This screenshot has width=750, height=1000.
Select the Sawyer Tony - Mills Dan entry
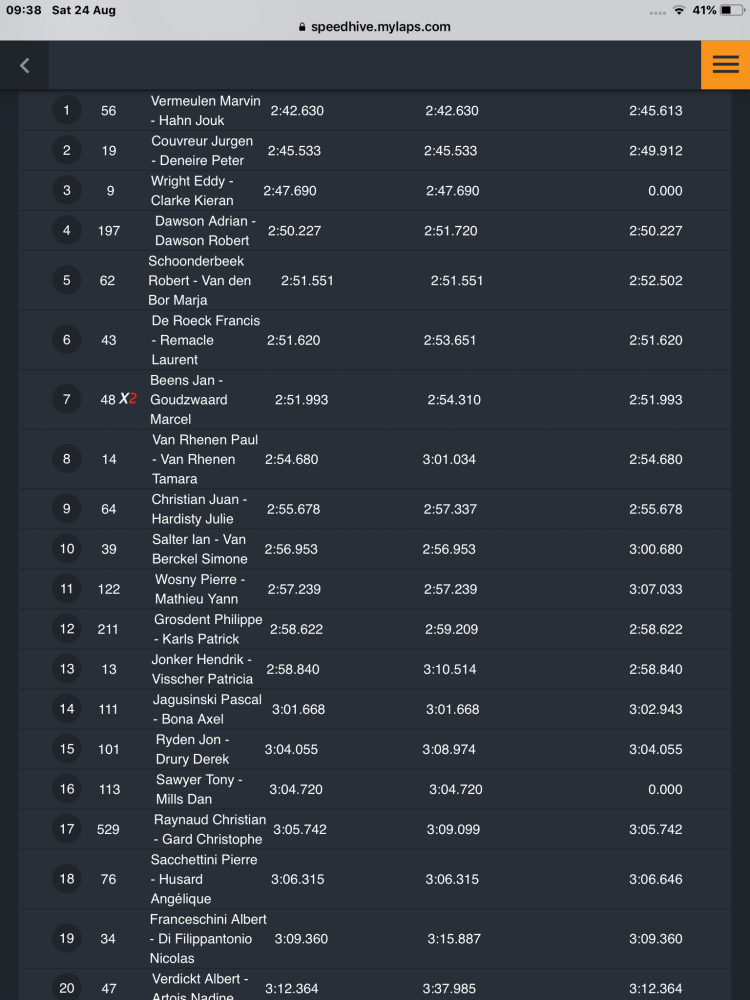[375, 789]
